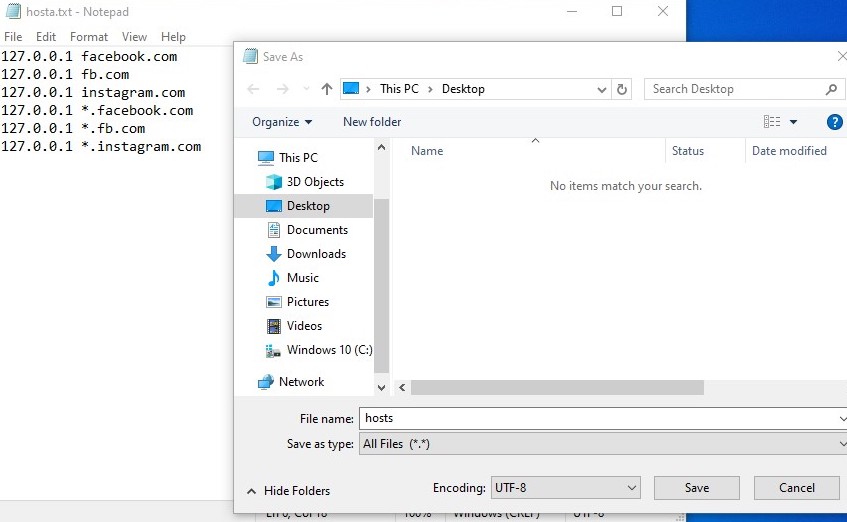Open the Organize dropdown menu

(x=282, y=122)
